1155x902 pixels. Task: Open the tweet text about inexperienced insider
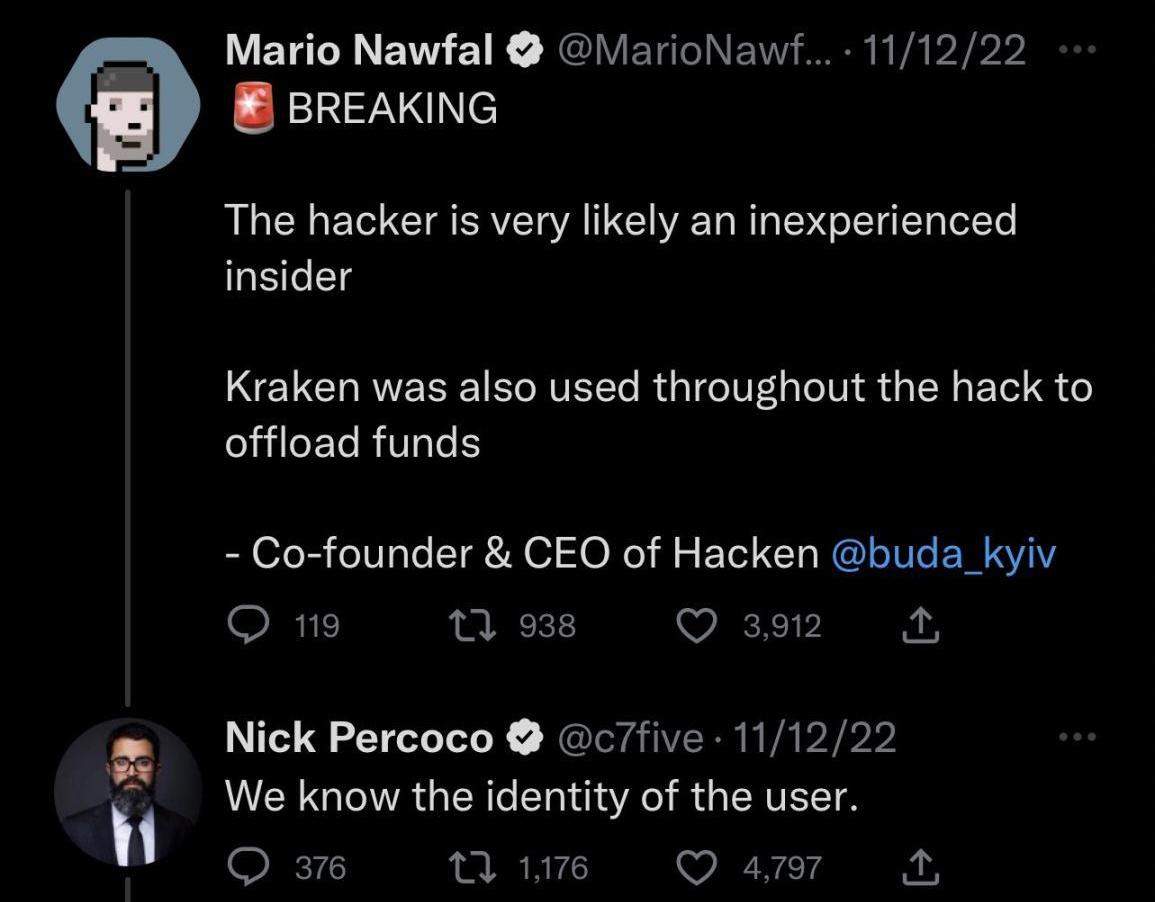[x=620, y=220]
